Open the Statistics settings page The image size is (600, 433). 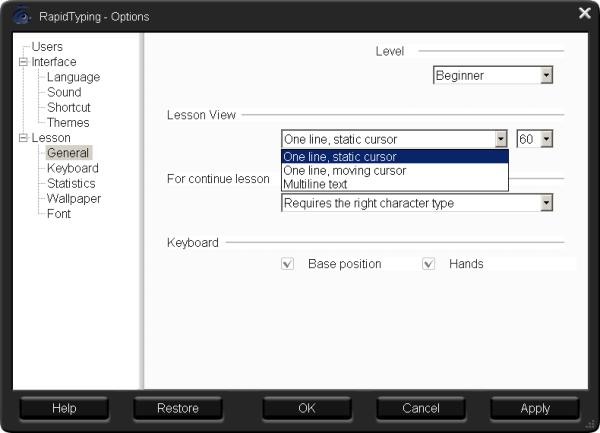click(71, 183)
